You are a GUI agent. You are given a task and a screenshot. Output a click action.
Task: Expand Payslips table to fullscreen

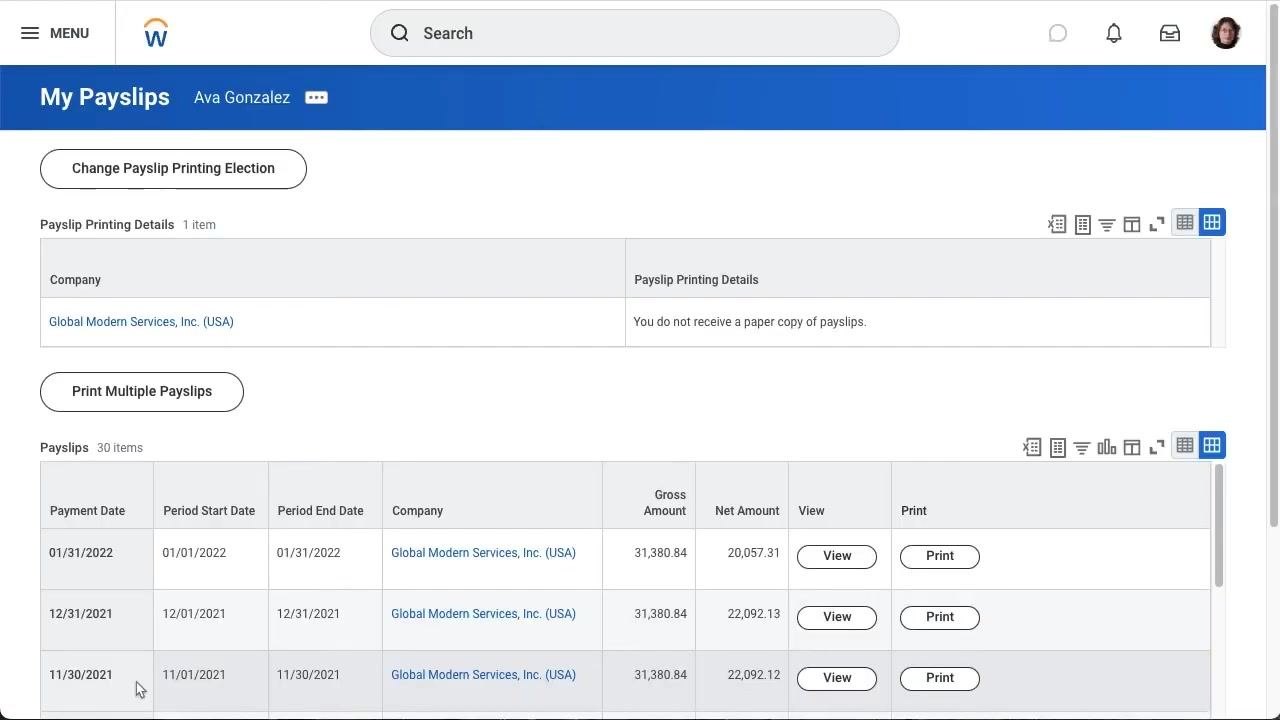[1157, 447]
